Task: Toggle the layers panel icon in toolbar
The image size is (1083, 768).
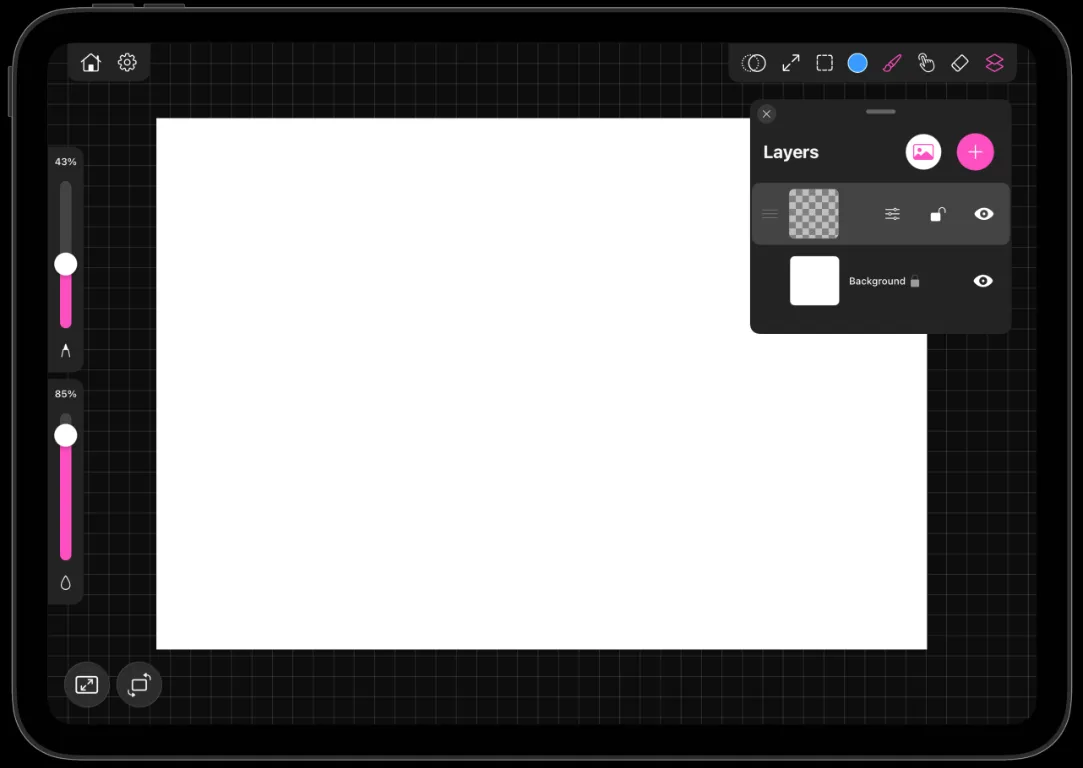Action: [995, 64]
